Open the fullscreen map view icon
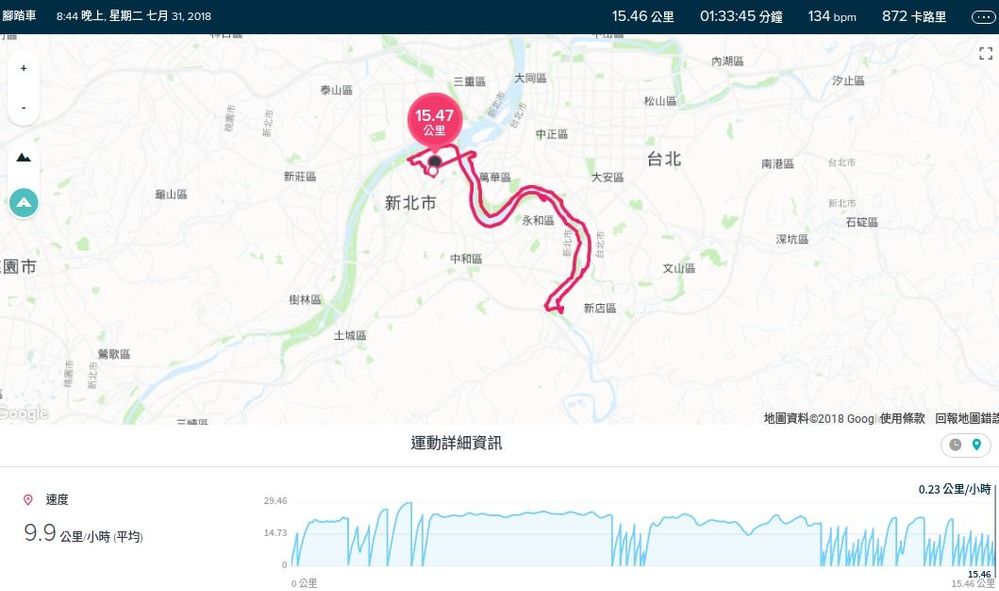This screenshot has height=591, width=999. [986, 53]
